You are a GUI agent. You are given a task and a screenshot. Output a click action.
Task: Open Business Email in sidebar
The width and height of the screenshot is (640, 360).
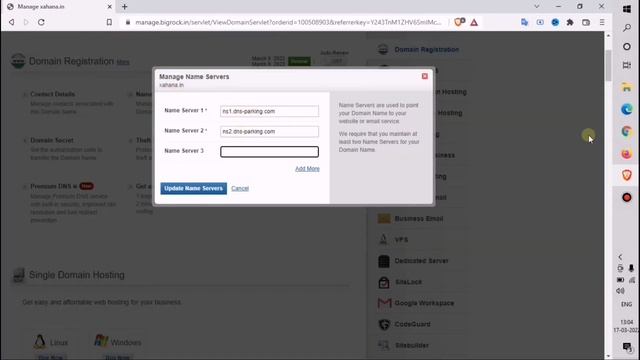coord(419,219)
